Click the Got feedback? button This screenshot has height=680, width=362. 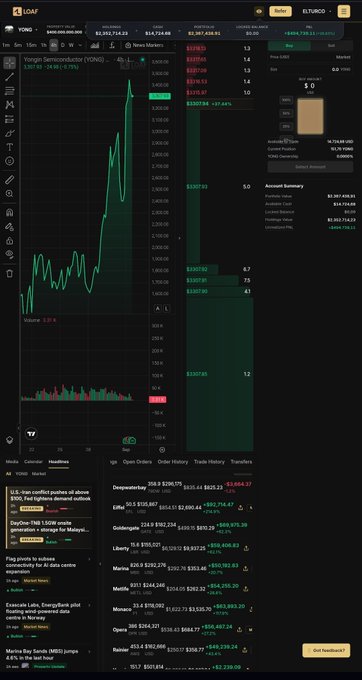[x=326, y=650]
